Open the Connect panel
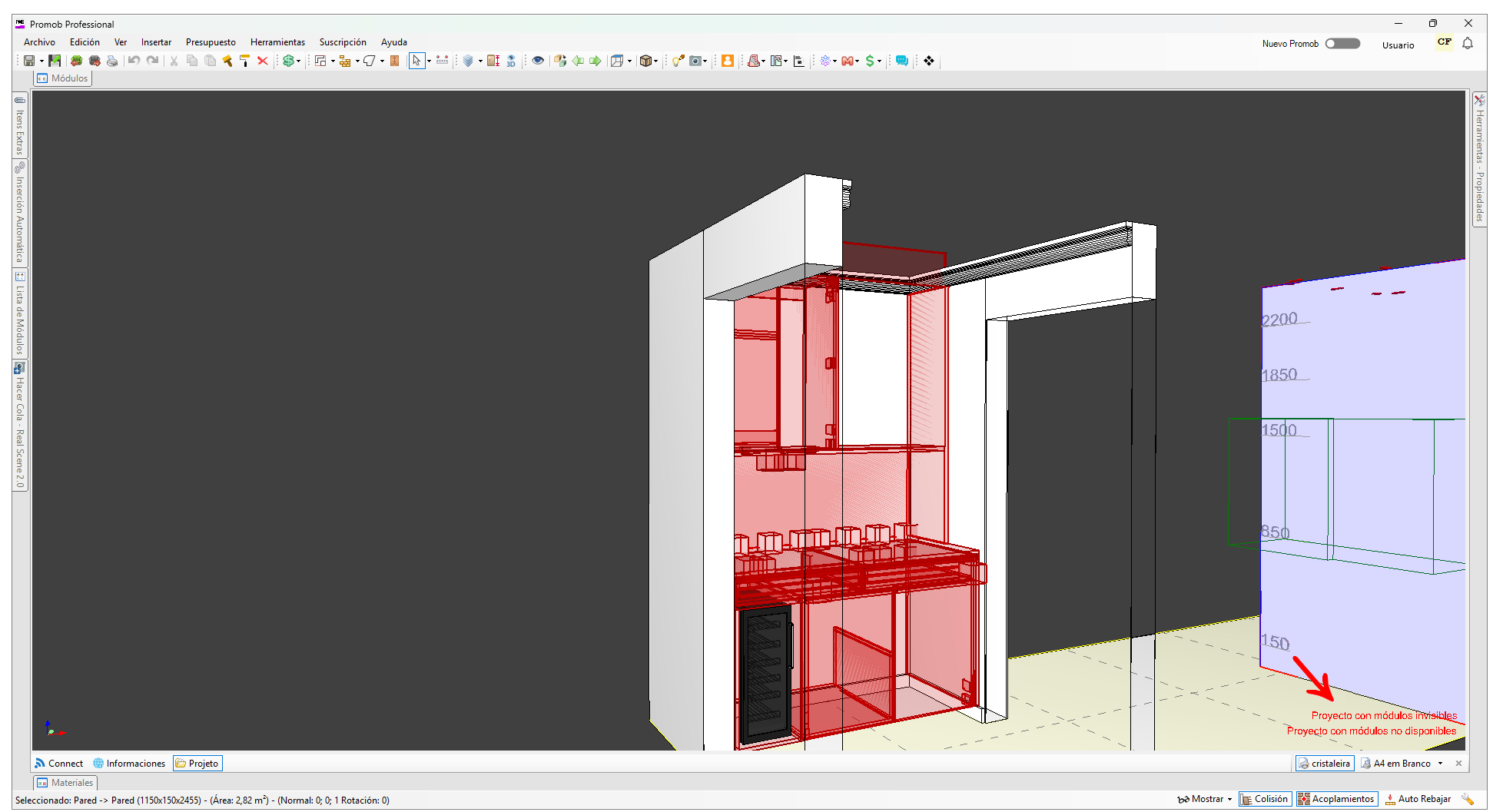 point(58,763)
